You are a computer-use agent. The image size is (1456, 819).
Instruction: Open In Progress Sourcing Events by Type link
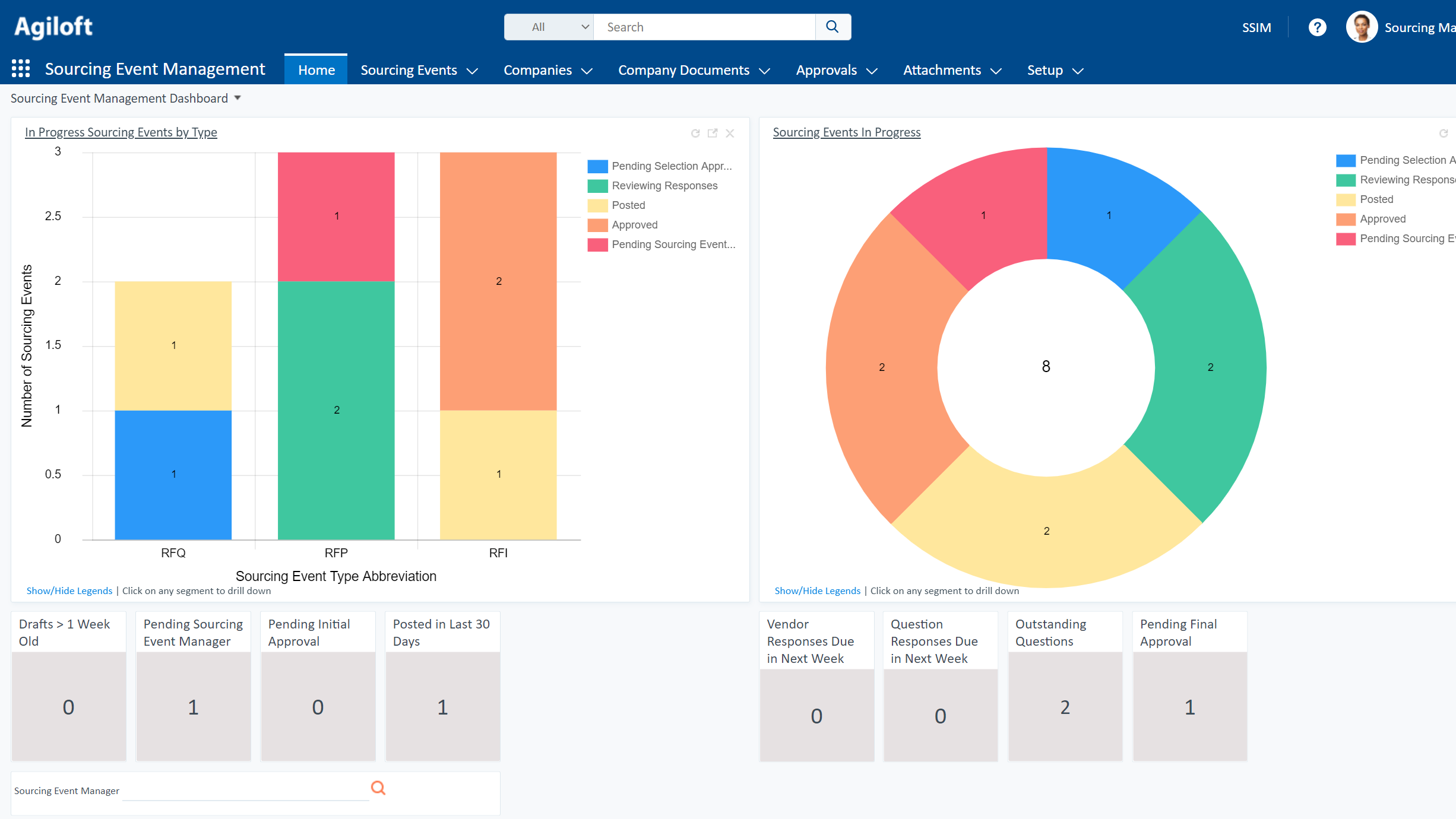[x=121, y=132]
